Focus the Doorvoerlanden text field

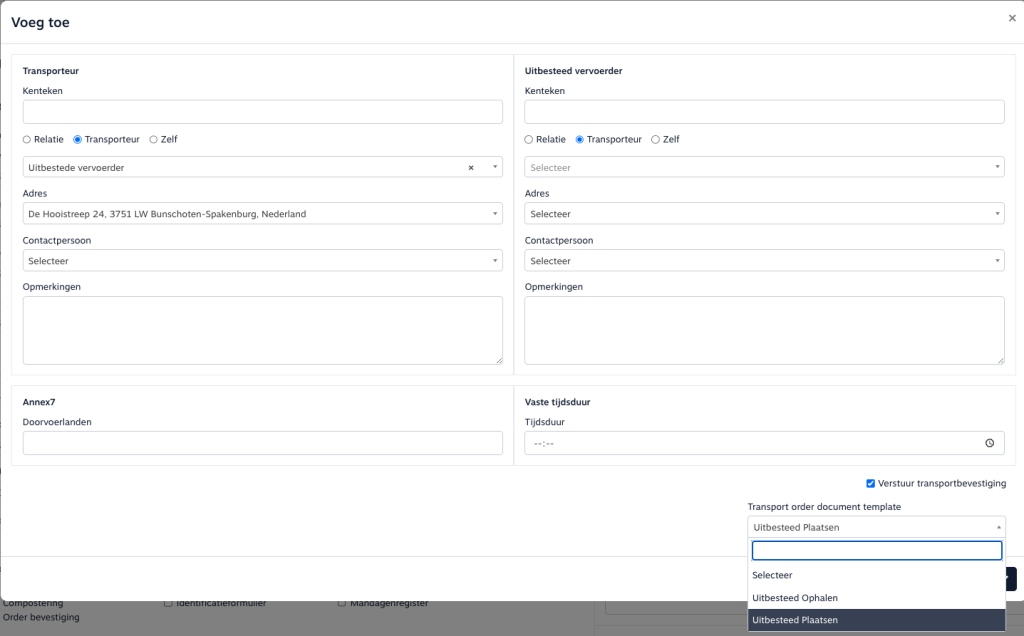[262, 443]
